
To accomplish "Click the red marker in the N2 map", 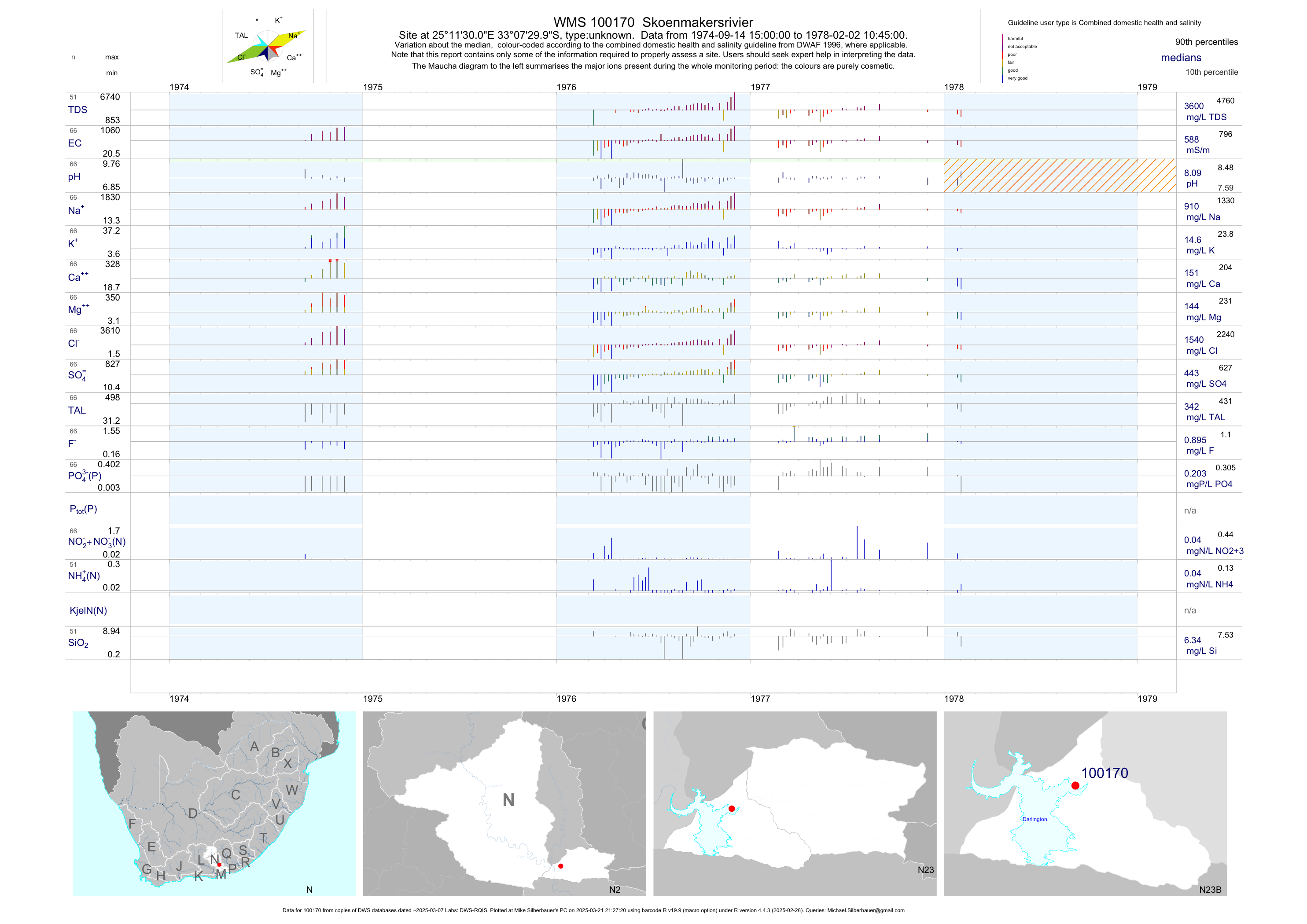I will (x=561, y=866).
